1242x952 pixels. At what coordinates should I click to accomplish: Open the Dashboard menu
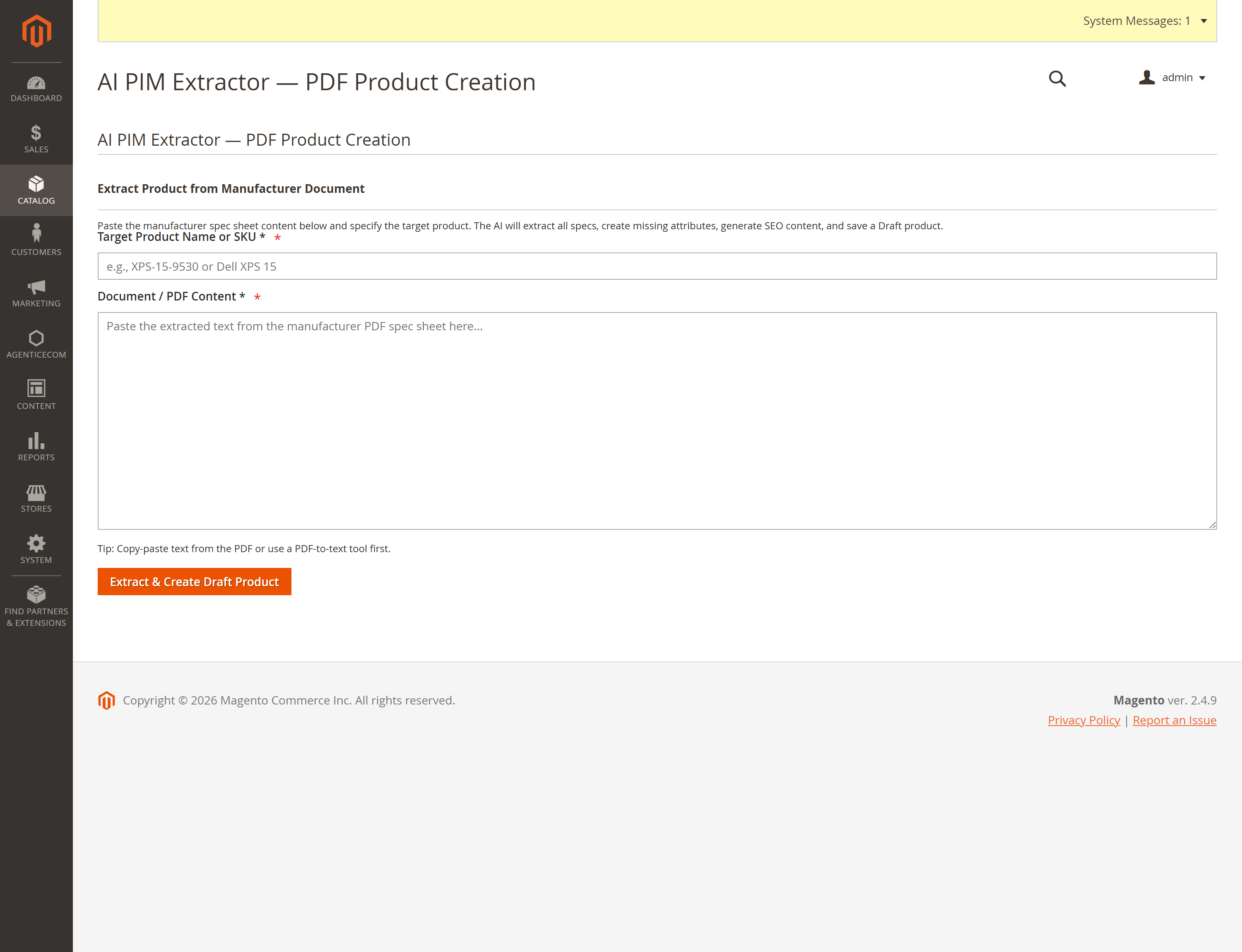(x=36, y=89)
